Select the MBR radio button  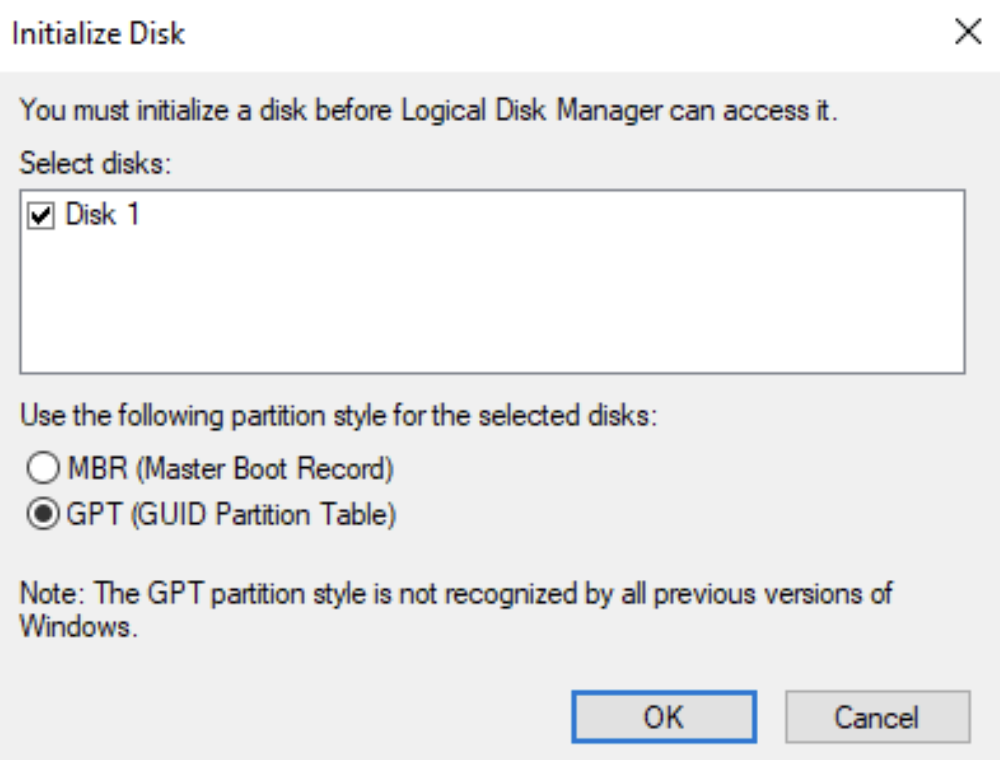[x=42, y=467]
